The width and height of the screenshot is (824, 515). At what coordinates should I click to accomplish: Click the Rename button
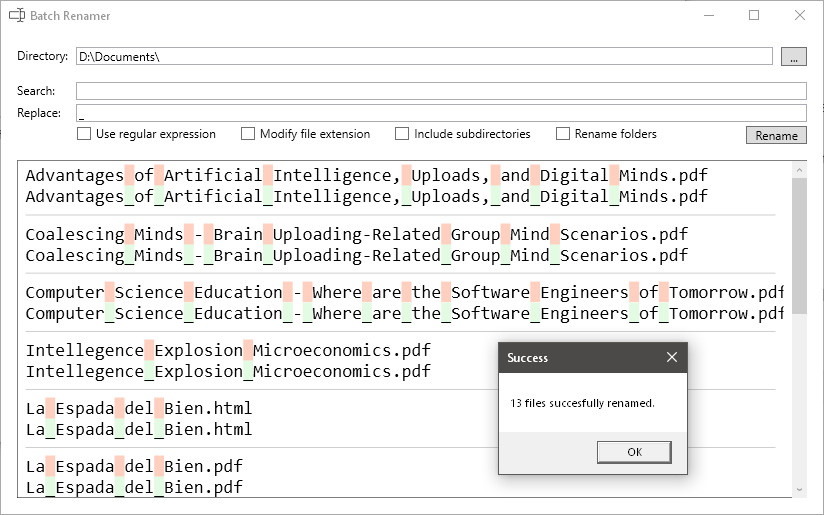click(776, 135)
